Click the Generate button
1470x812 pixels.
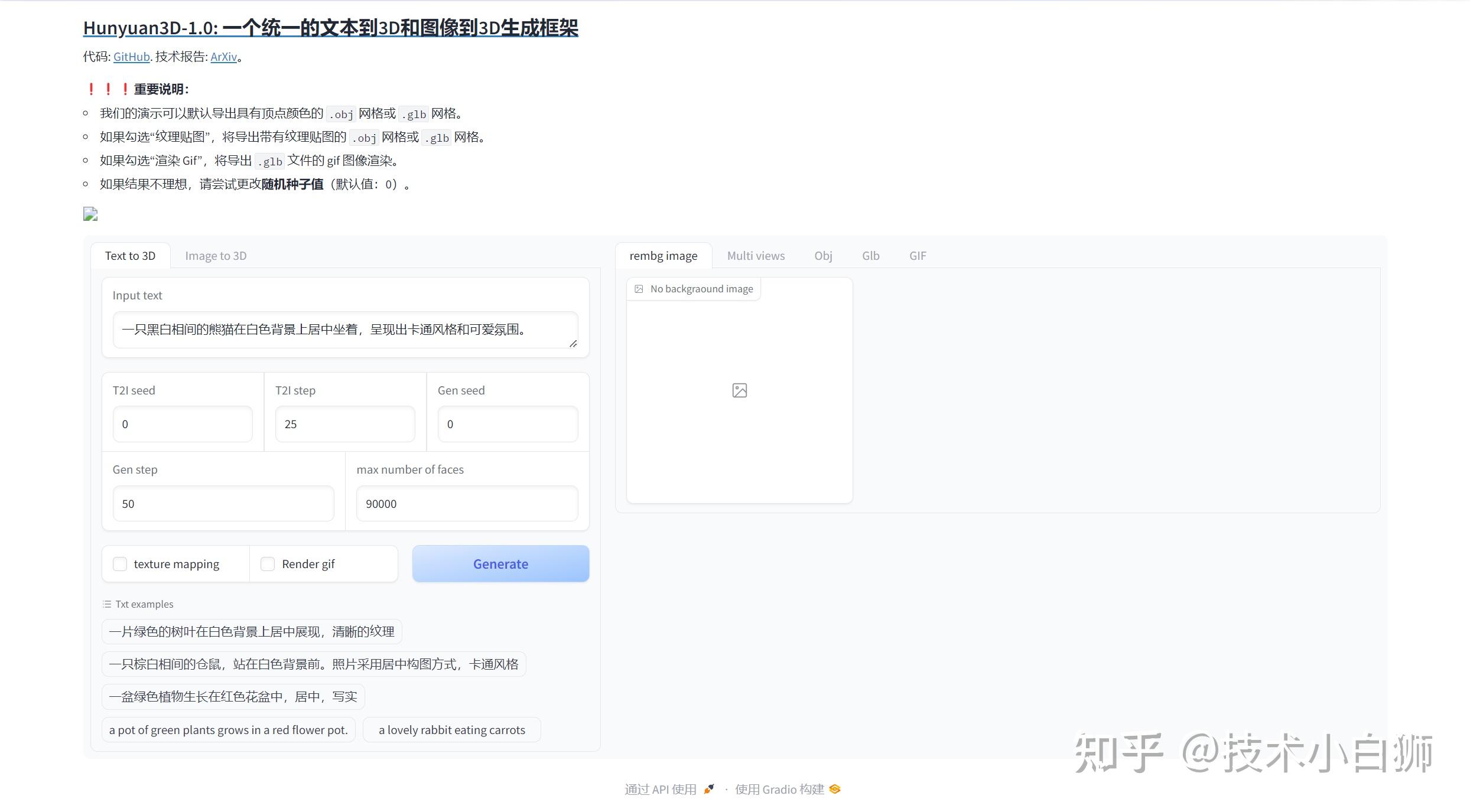[500, 563]
